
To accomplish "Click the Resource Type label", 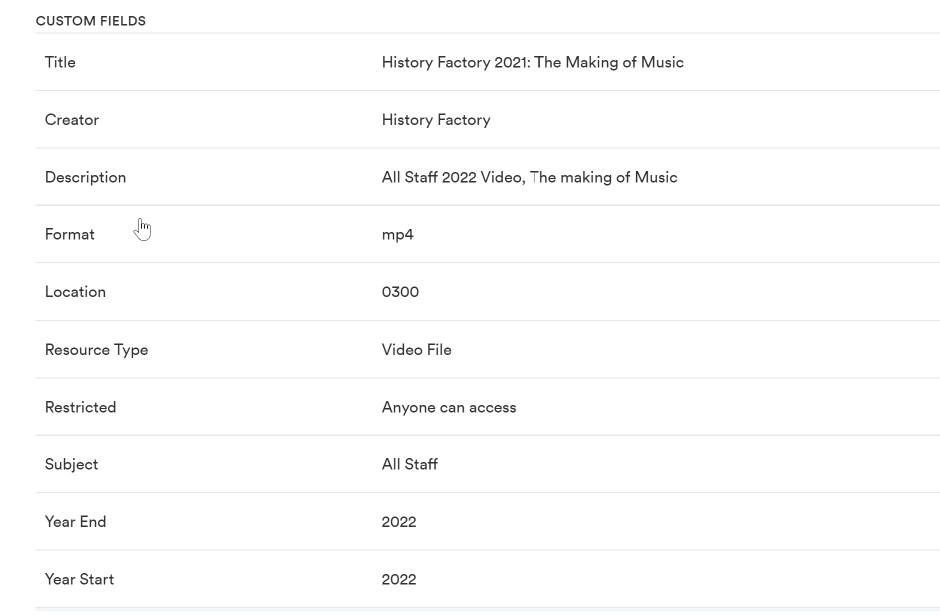I will 96,350.
